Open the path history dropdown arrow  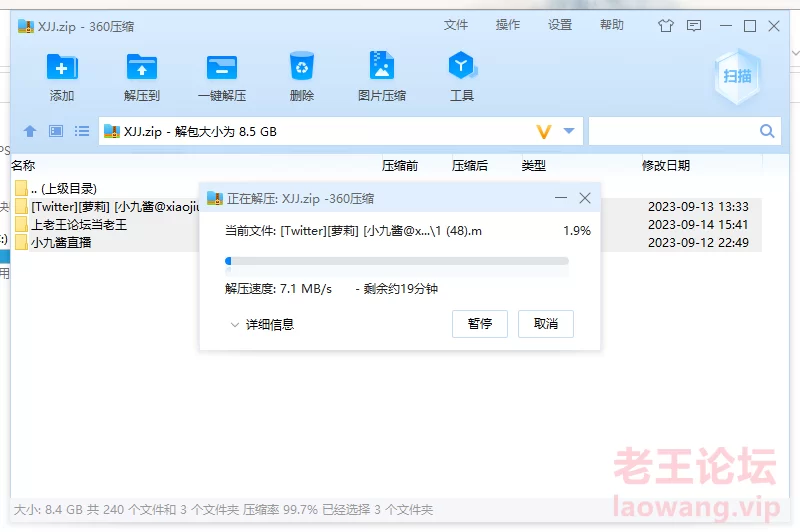569,131
